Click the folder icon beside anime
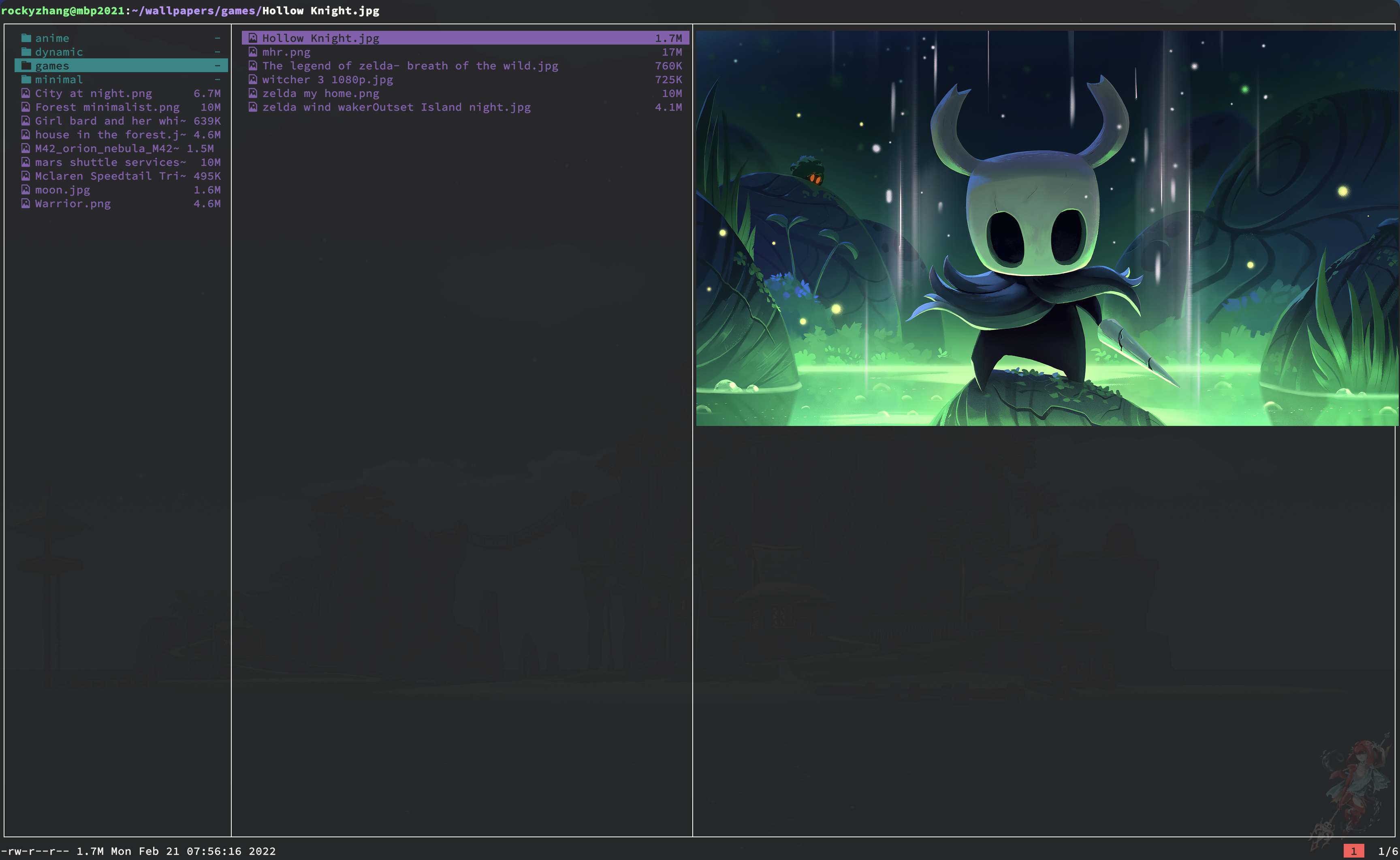The image size is (1400, 860). coord(26,38)
